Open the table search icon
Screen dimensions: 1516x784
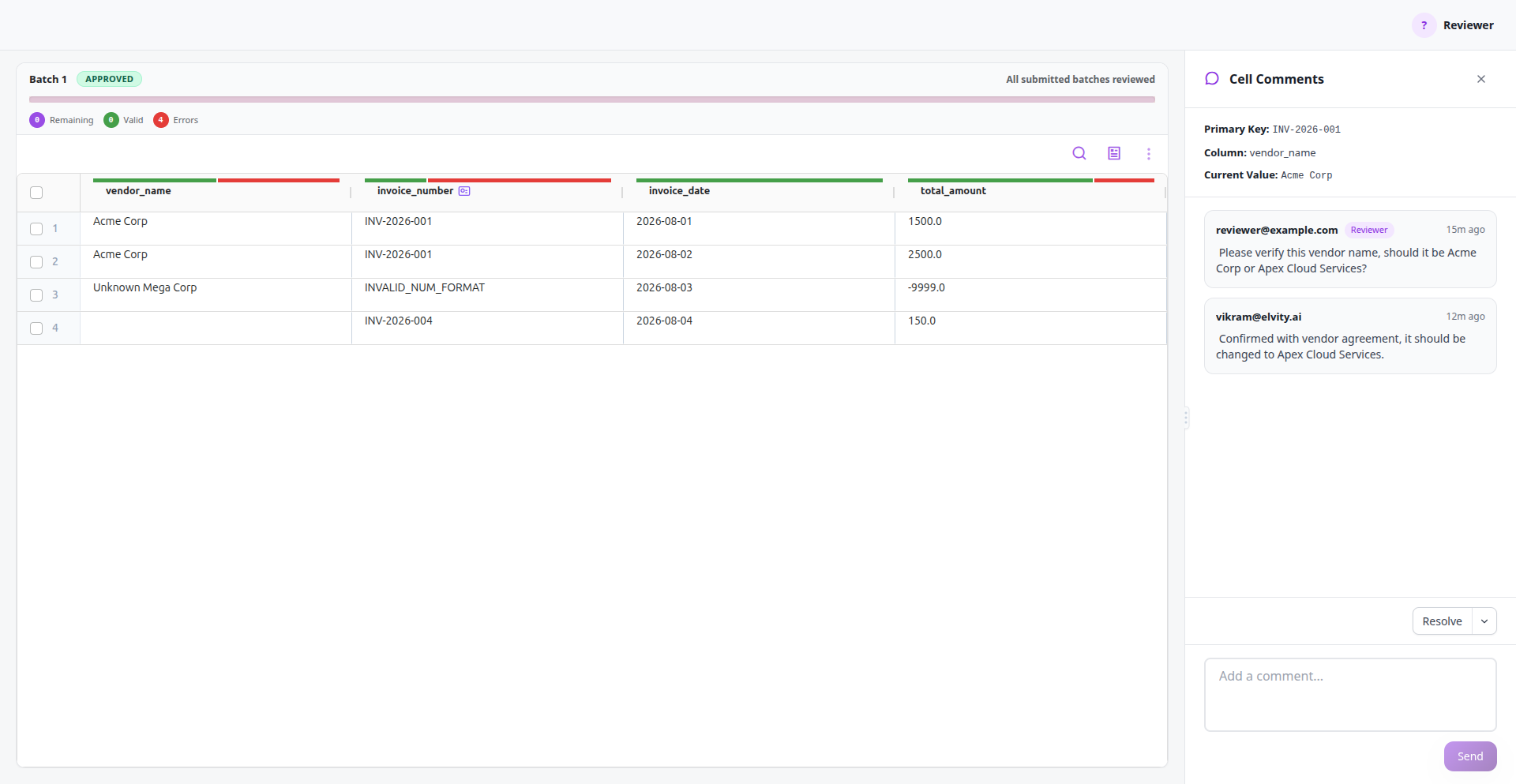(1079, 153)
